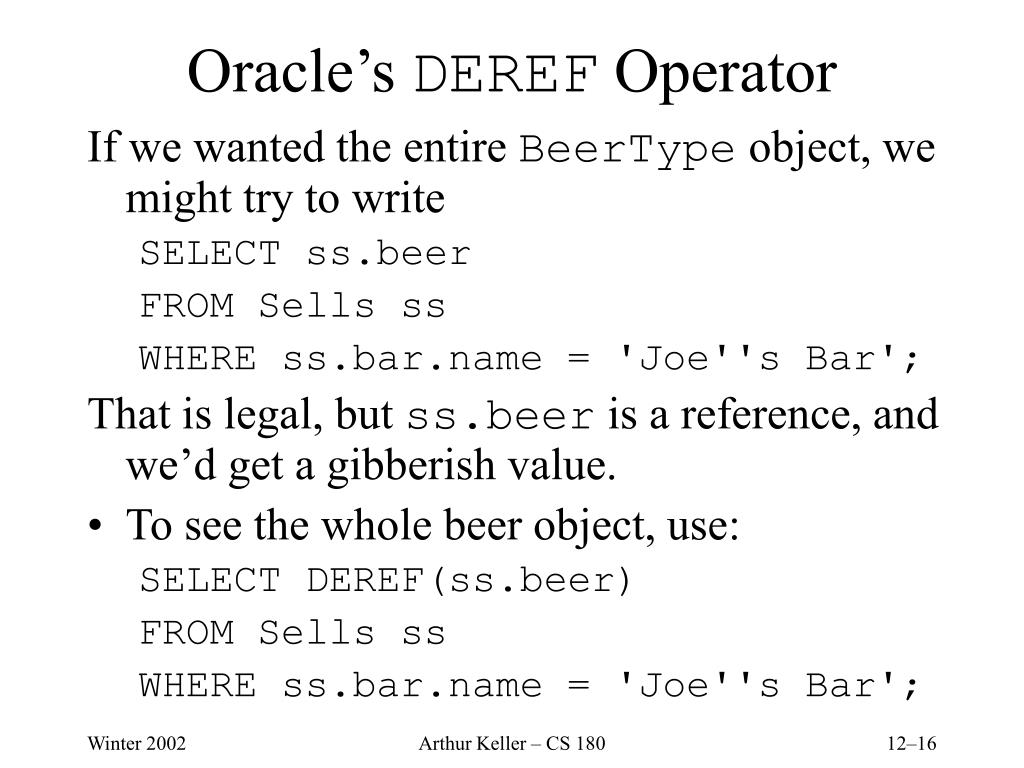The width and height of the screenshot is (1024, 768).
Task: Click the second 'FROM Sells ss' line under DEREF
Action: coord(293,633)
